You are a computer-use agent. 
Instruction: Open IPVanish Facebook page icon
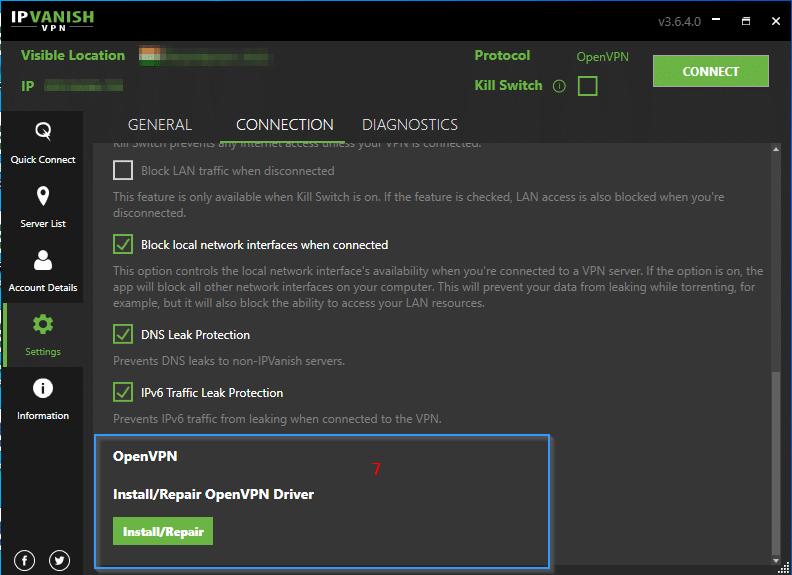(24, 560)
